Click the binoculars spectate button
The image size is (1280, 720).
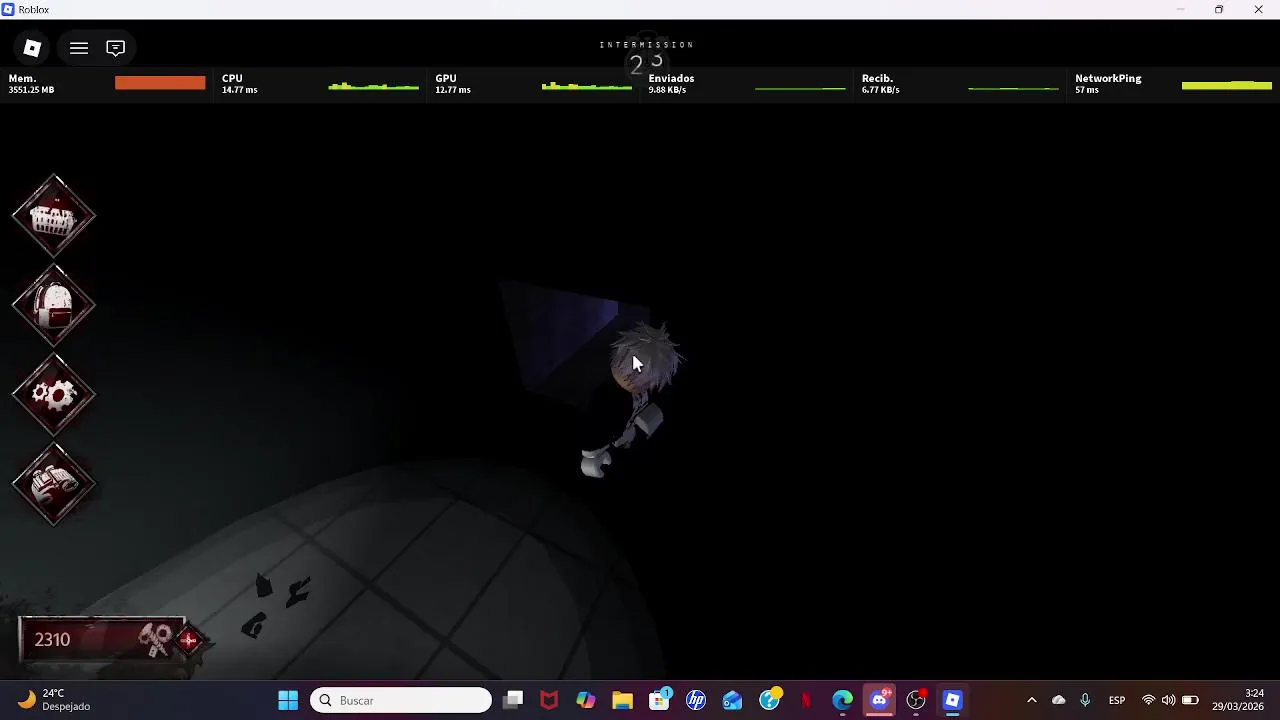tap(54, 484)
